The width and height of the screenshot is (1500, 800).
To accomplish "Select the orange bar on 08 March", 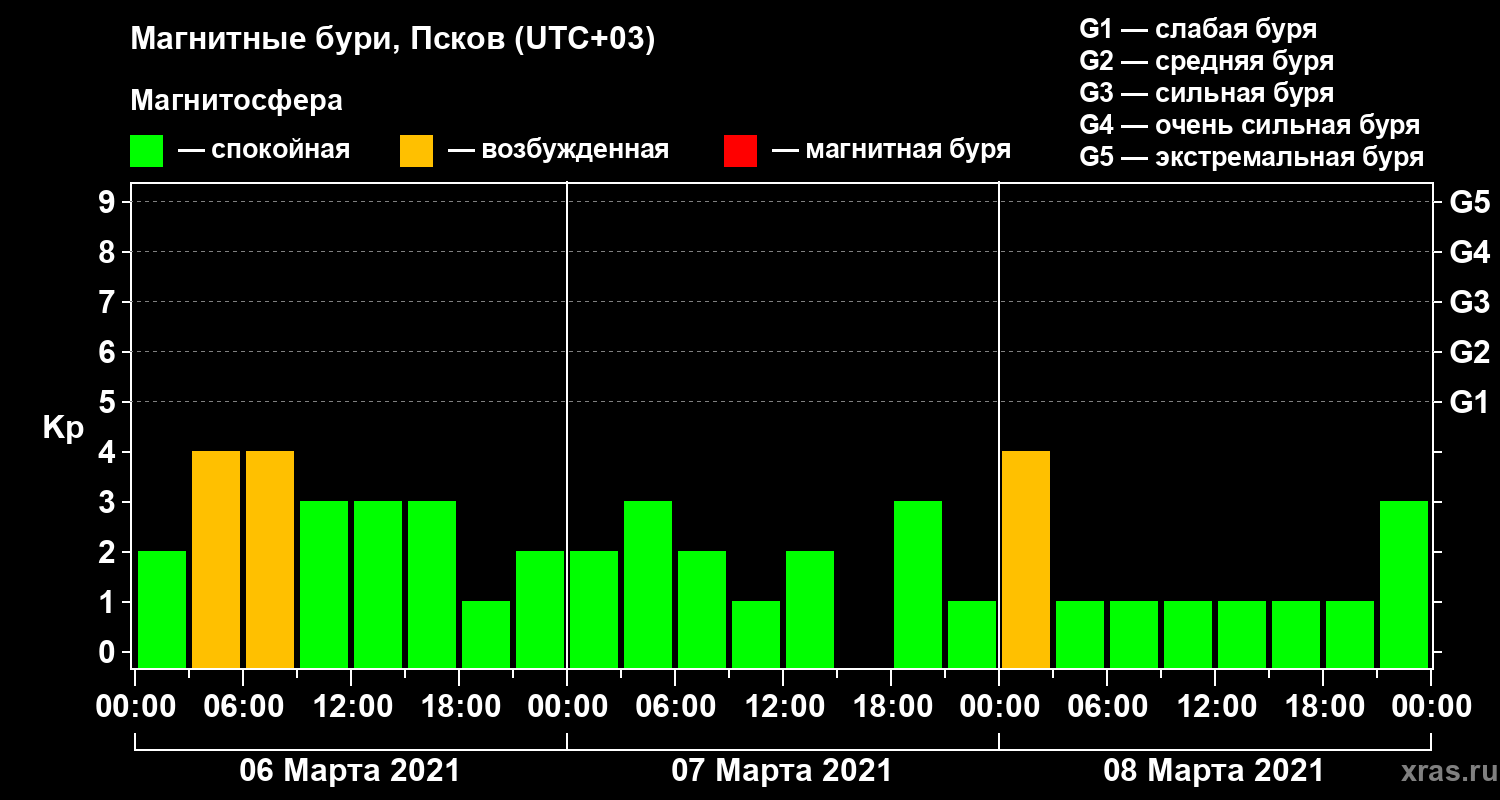I will tap(1026, 559).
